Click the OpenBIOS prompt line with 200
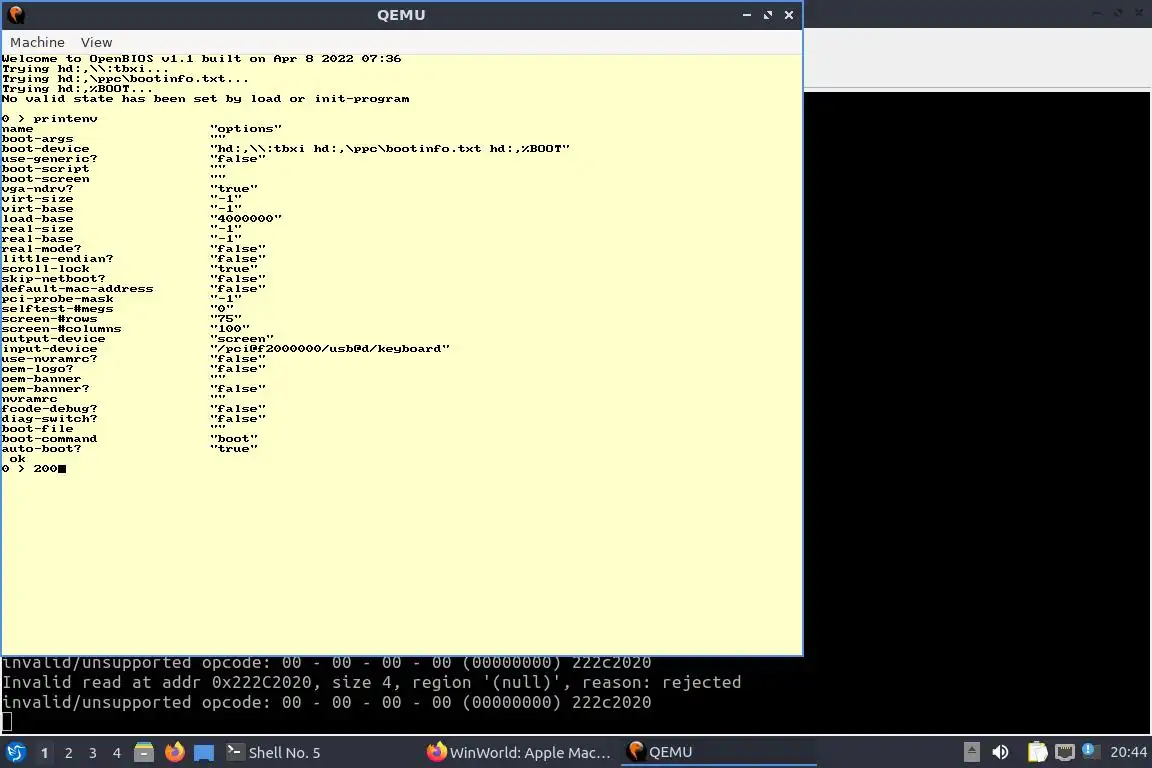The width and height of the screenshot is (1152, 768). (x=34, y=469)
